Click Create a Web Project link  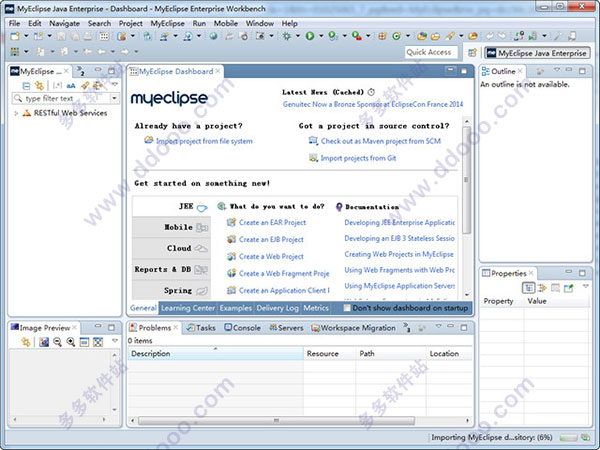(271, 256)
